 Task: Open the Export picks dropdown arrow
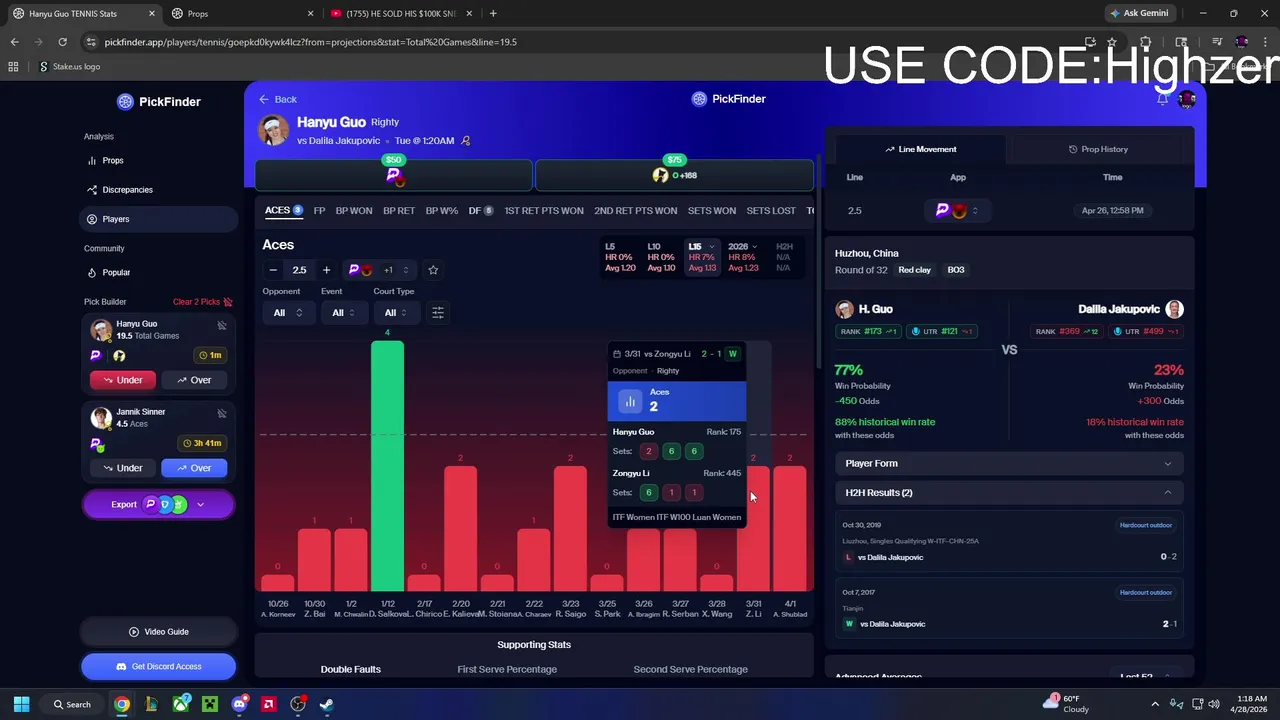tap(200, 505)
